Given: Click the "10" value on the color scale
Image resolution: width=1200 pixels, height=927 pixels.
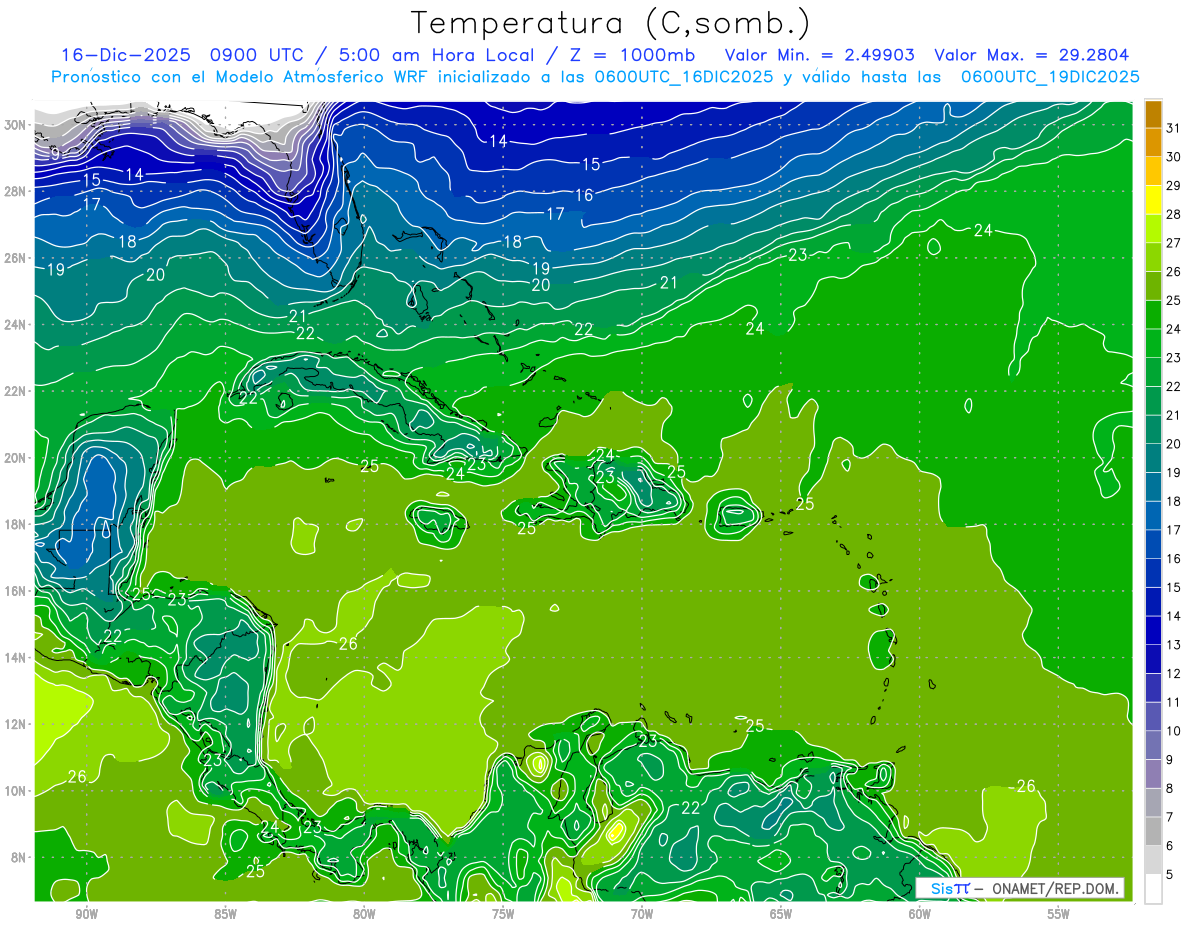Looking at the screenshot, I should click(1174, 731).
